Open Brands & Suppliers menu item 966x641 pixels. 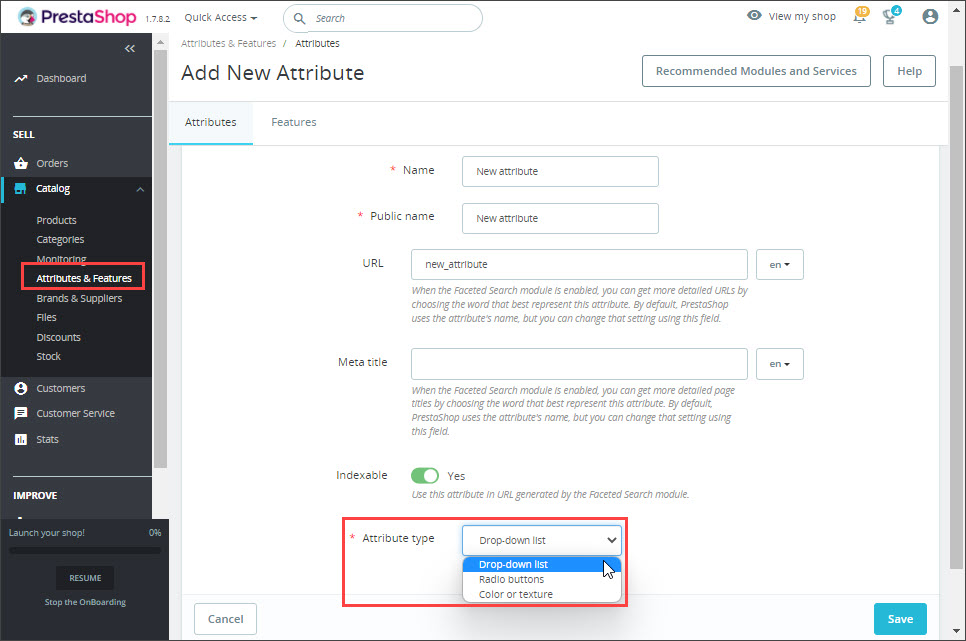[79, 298]
